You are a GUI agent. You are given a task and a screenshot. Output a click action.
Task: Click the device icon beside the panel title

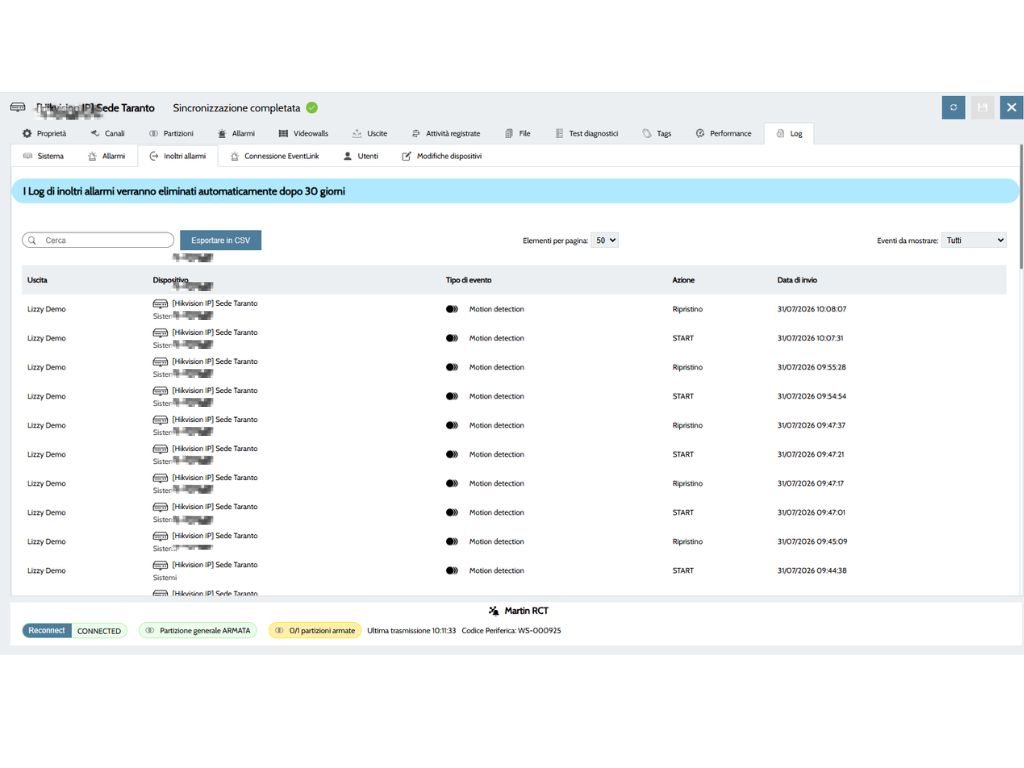pyautogui.click(x=18, y=107)
